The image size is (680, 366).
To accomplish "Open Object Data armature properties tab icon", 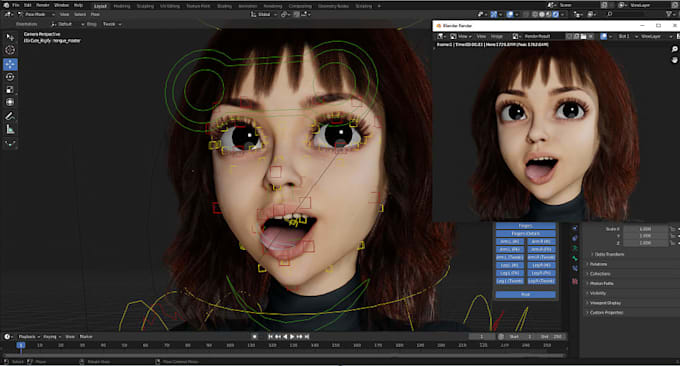I will [x=575, y=248].
